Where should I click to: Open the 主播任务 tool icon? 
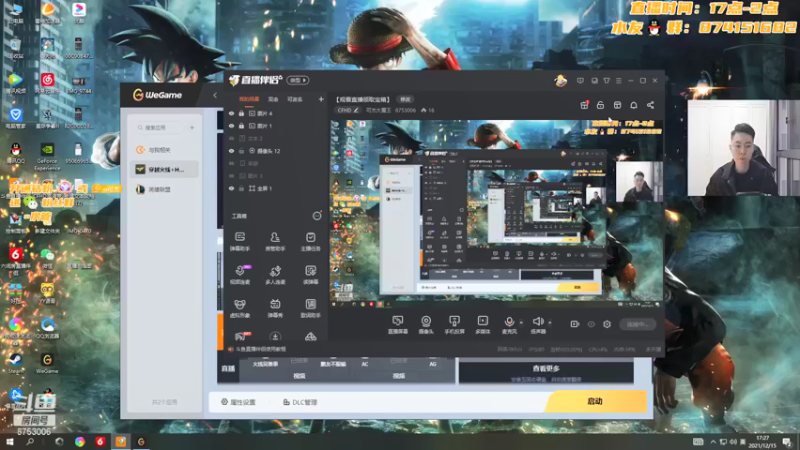click(x=310, y=241)
